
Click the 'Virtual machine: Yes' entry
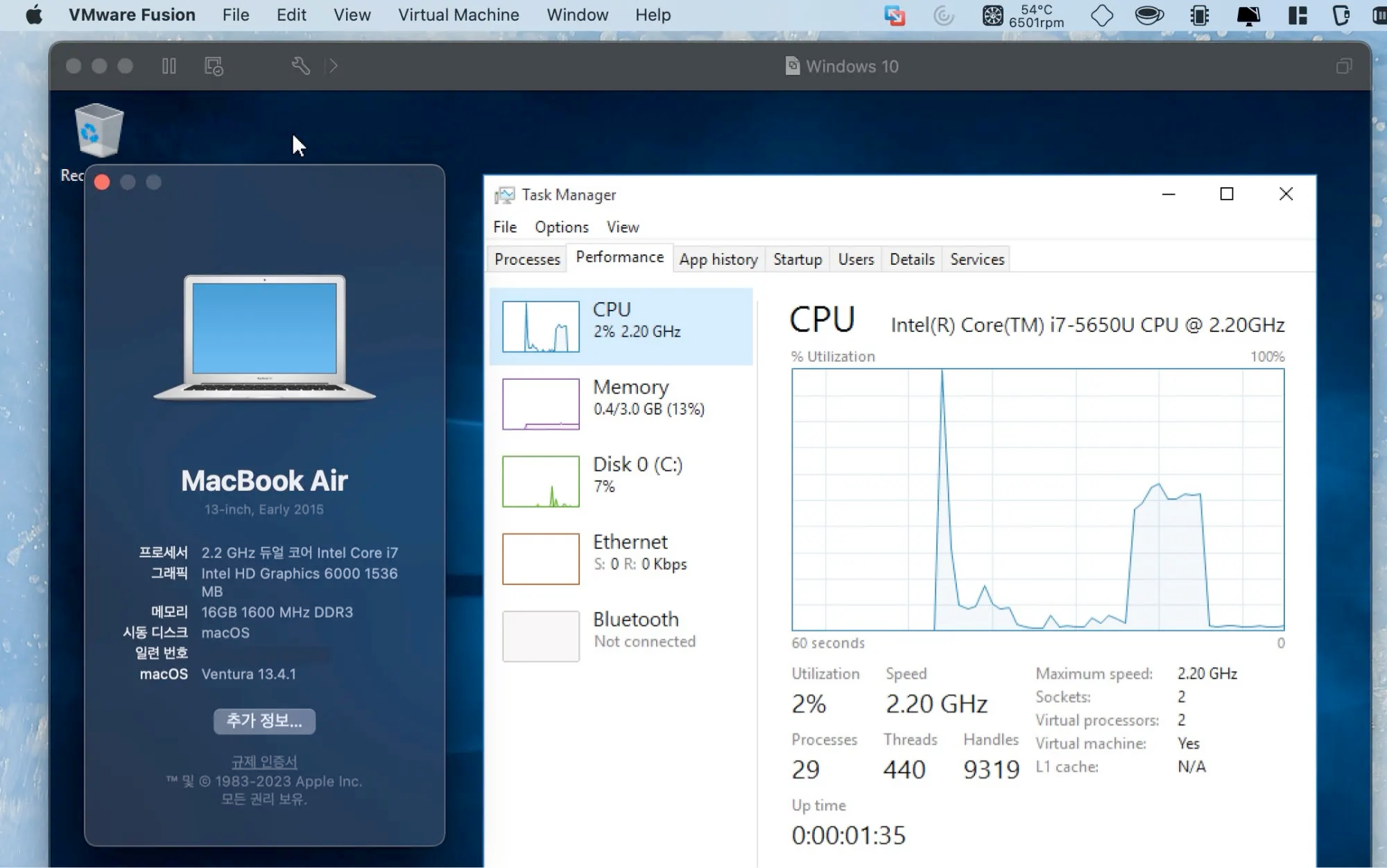point(1118,743)
